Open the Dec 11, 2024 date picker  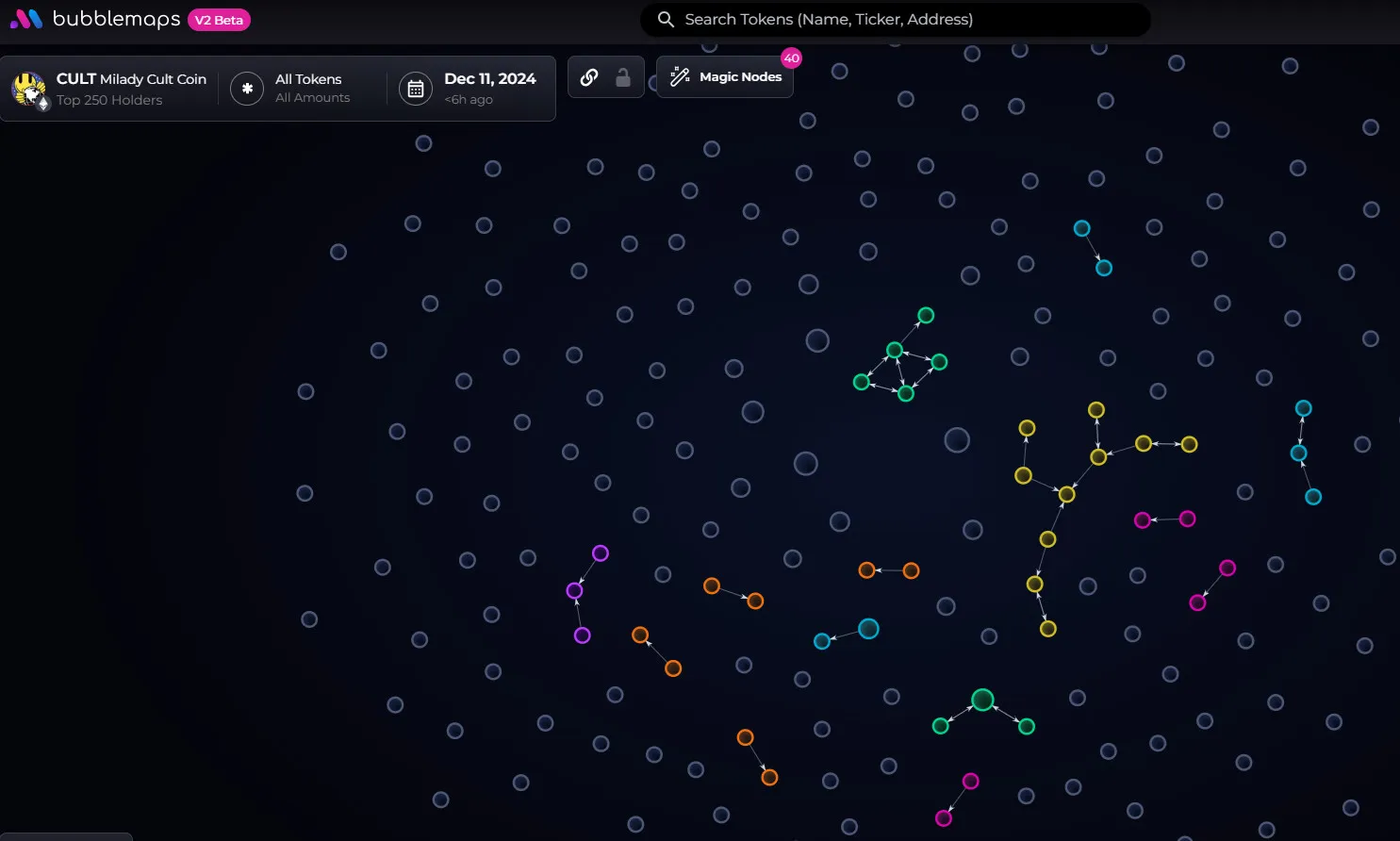point(489,79)
